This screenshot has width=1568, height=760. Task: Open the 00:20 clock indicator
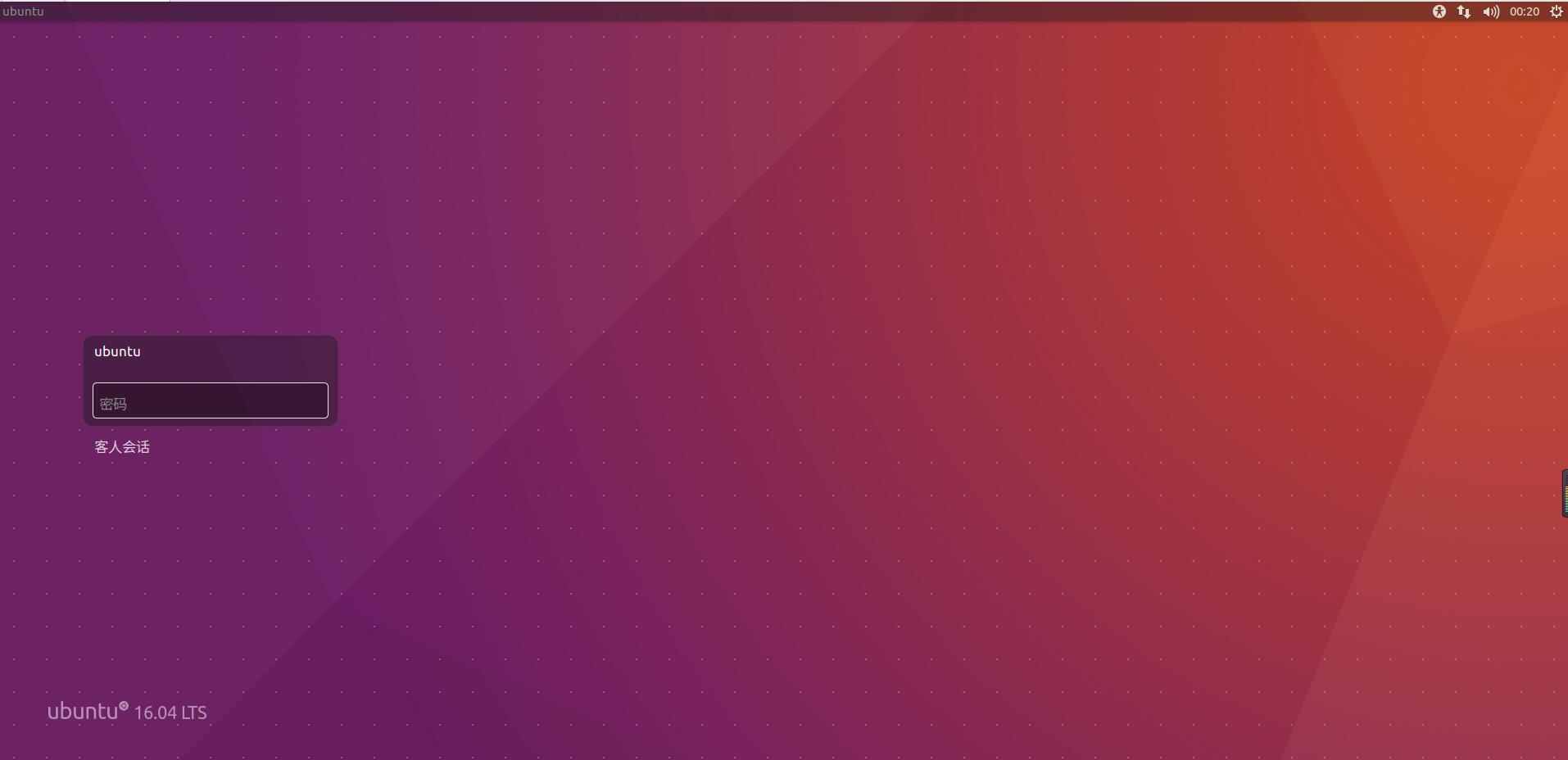[1525, 11]
